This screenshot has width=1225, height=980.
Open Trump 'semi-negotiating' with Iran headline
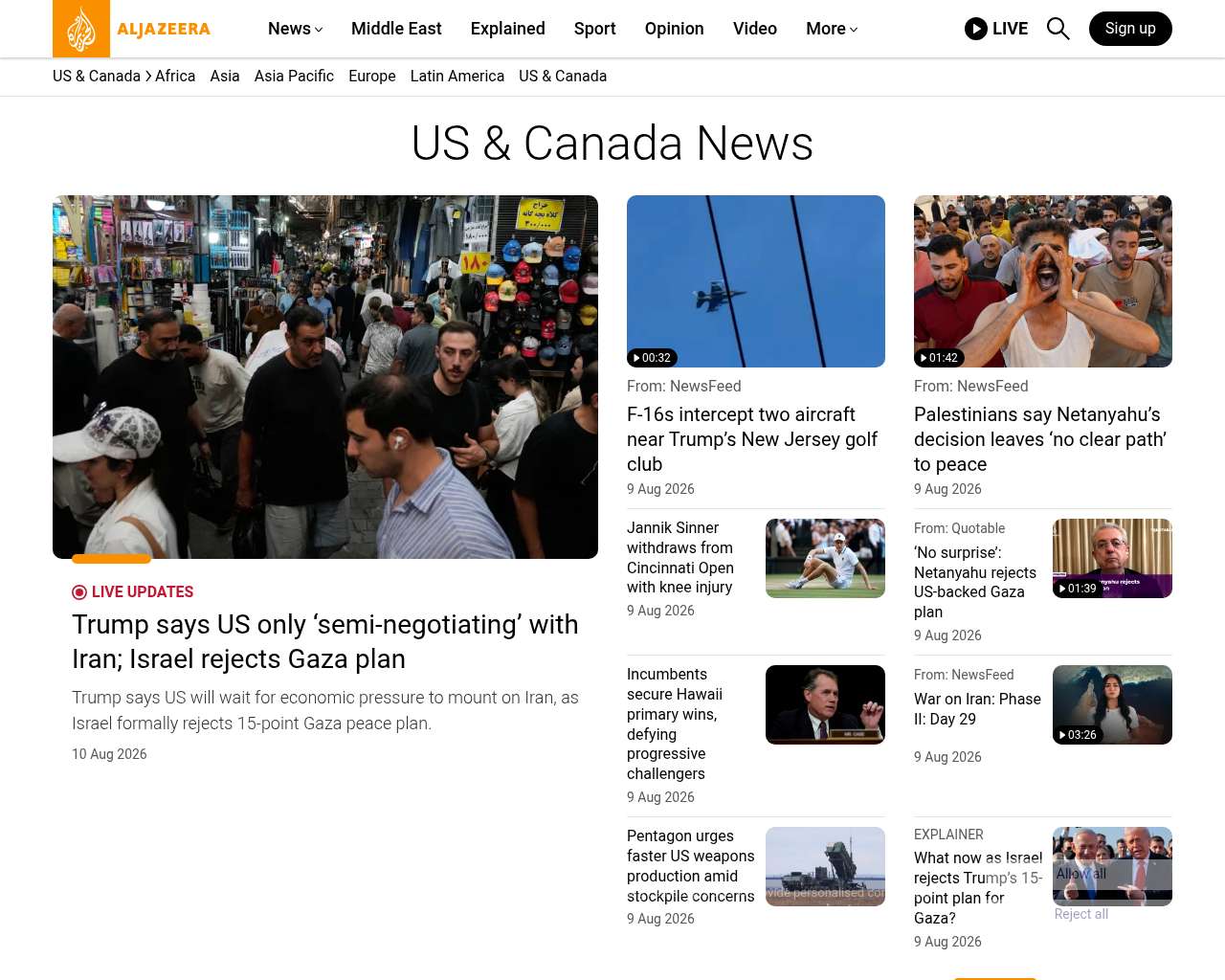(x=325, y=641)
